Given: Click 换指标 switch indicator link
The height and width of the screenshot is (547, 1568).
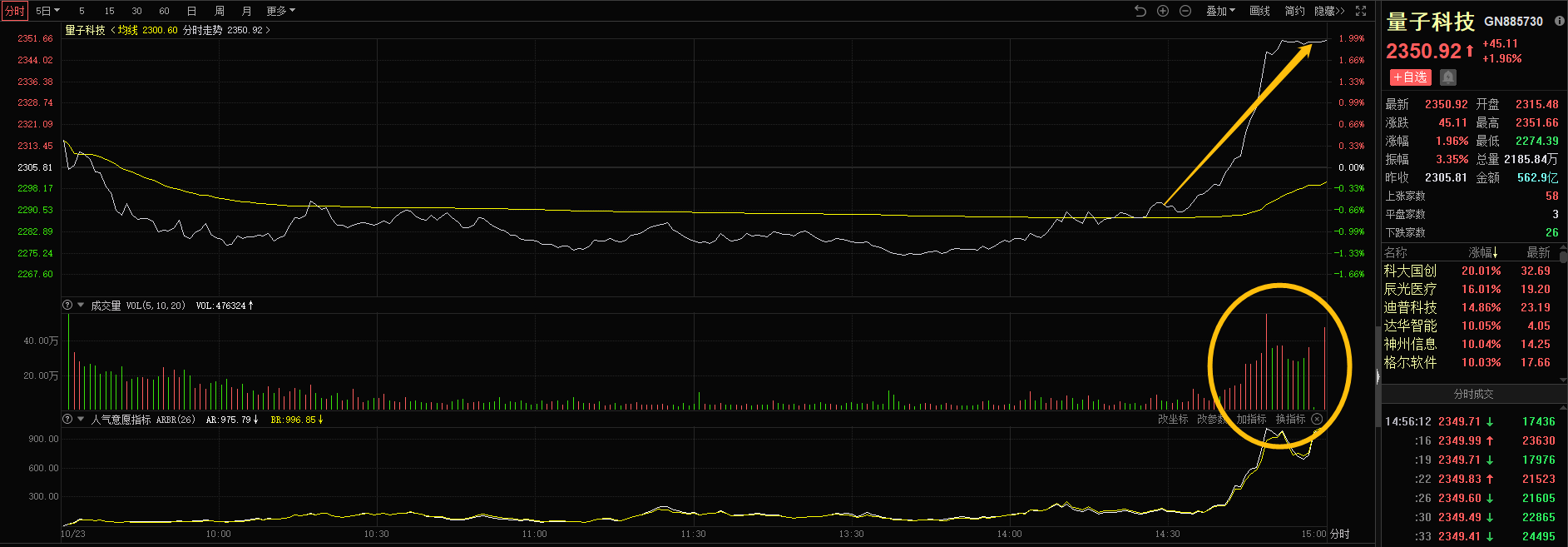Looking at the screenshot, I should (1290, 420).
